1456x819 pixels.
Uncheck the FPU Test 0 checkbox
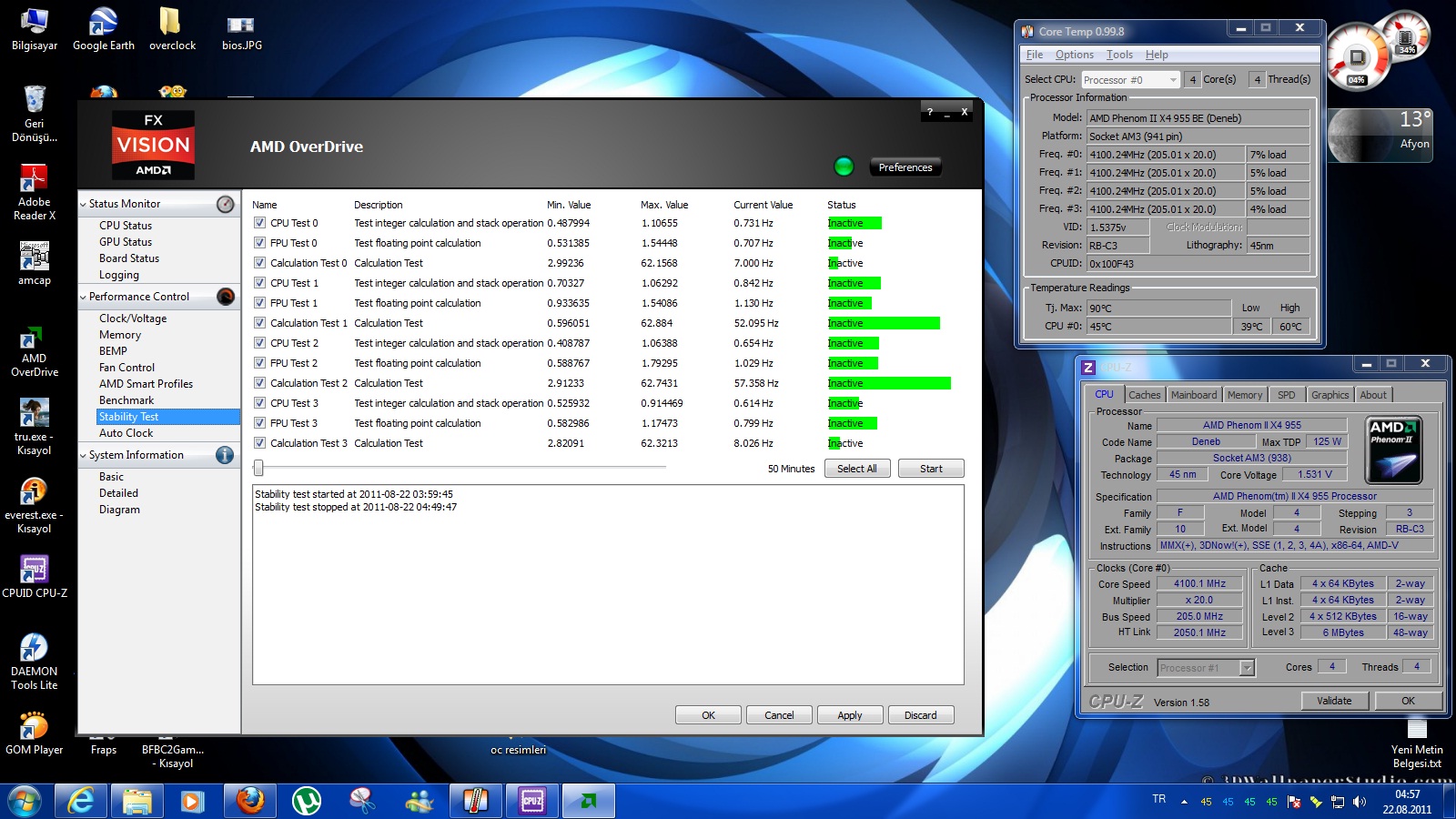259,243
